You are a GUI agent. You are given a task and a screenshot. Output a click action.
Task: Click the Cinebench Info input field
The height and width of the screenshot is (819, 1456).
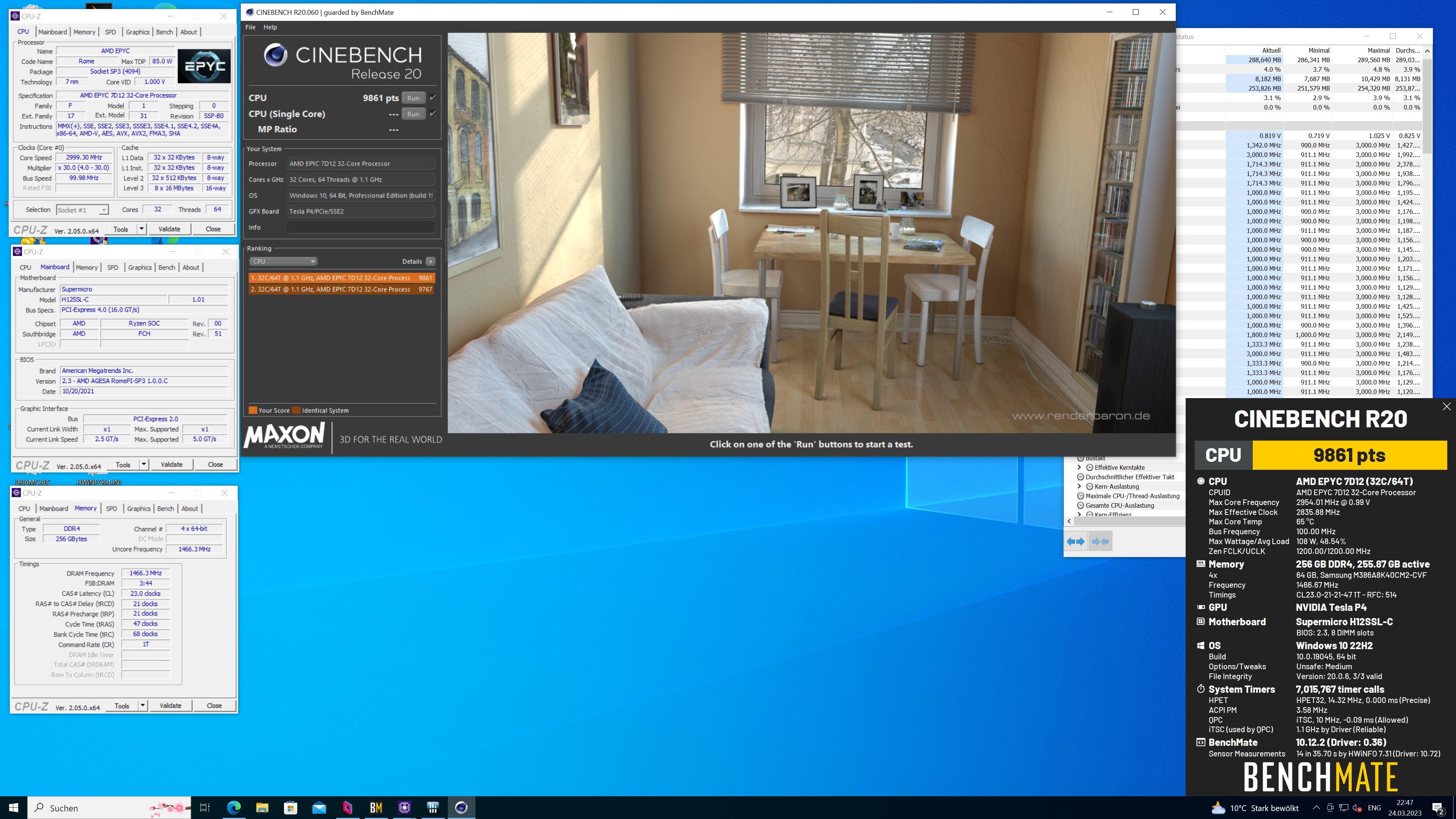(361, 227)
